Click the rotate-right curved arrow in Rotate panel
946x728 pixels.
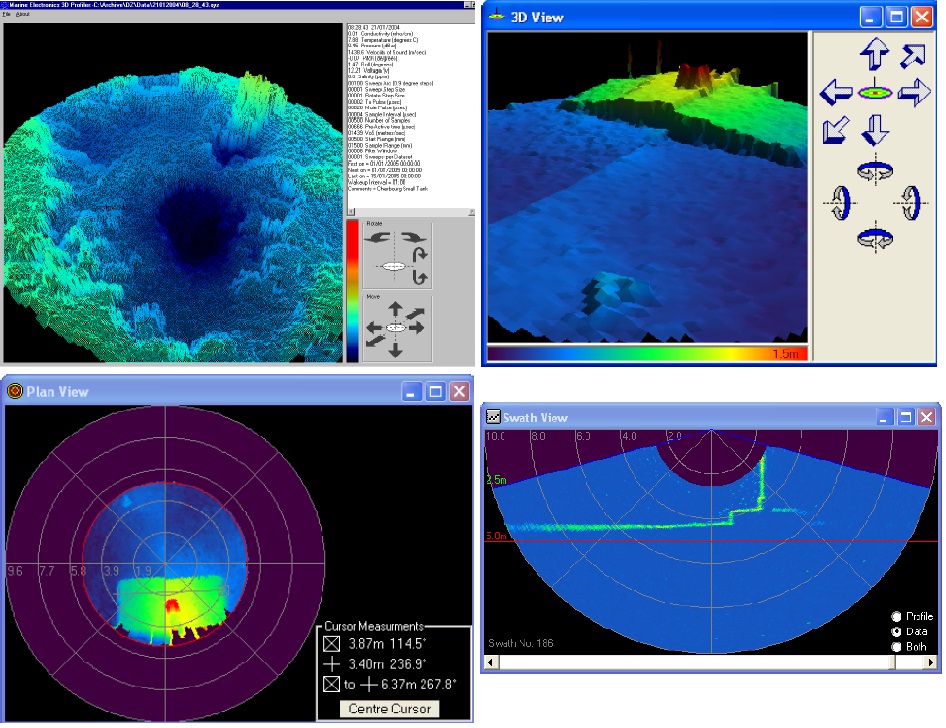point(413,238)
